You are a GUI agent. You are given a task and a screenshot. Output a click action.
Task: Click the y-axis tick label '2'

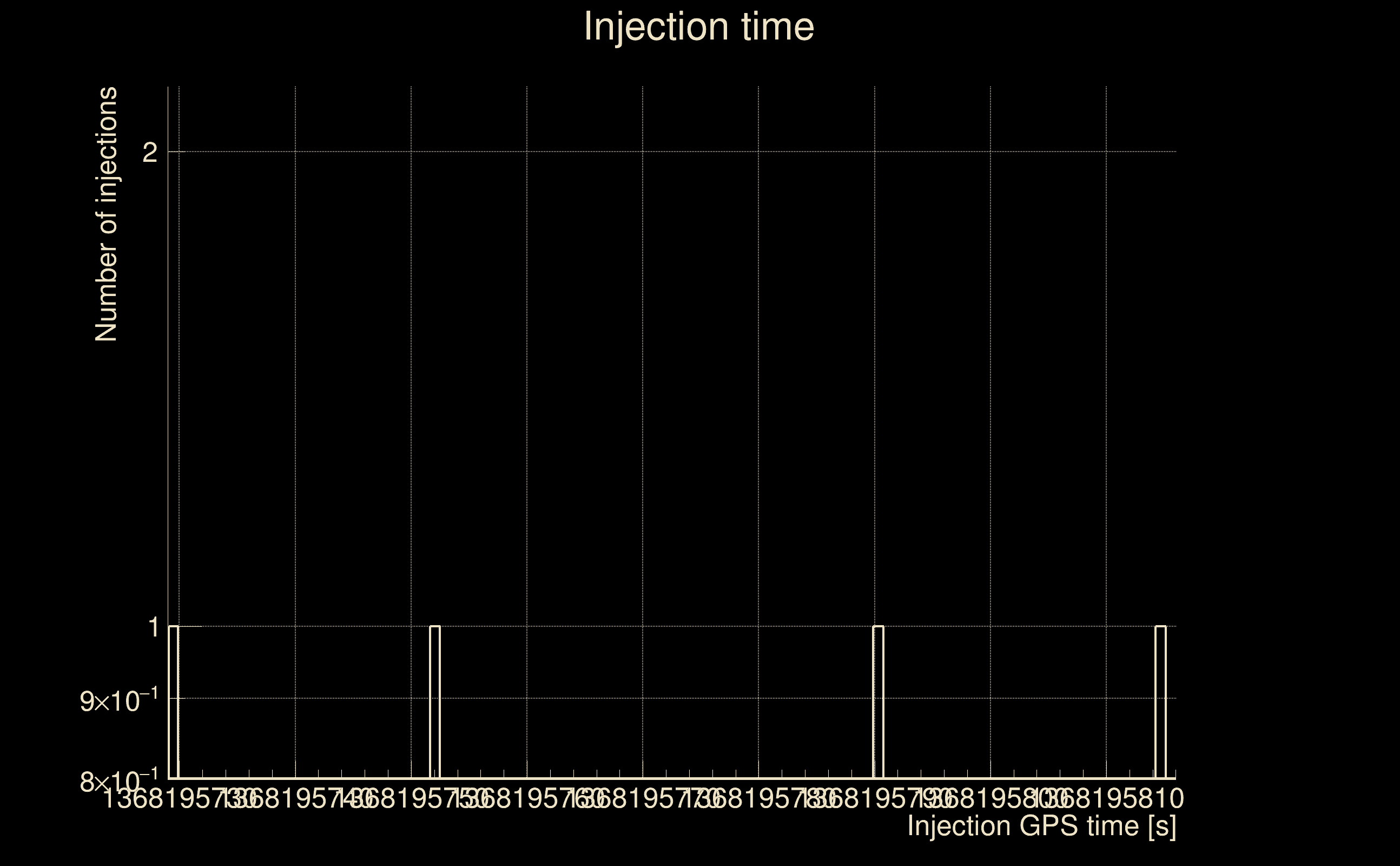point(149,152)
